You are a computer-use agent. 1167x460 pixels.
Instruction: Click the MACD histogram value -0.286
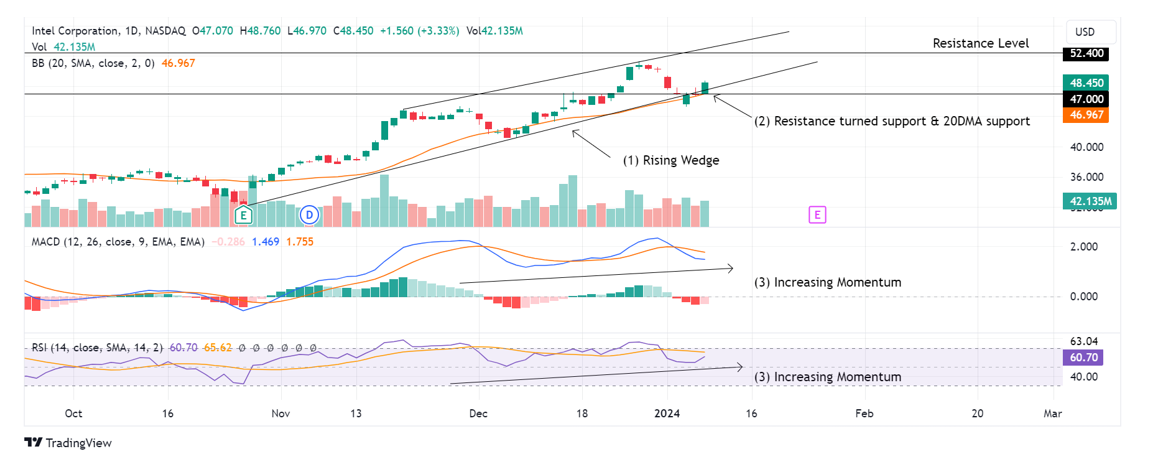pyautogui.click(x=227, y=242)
